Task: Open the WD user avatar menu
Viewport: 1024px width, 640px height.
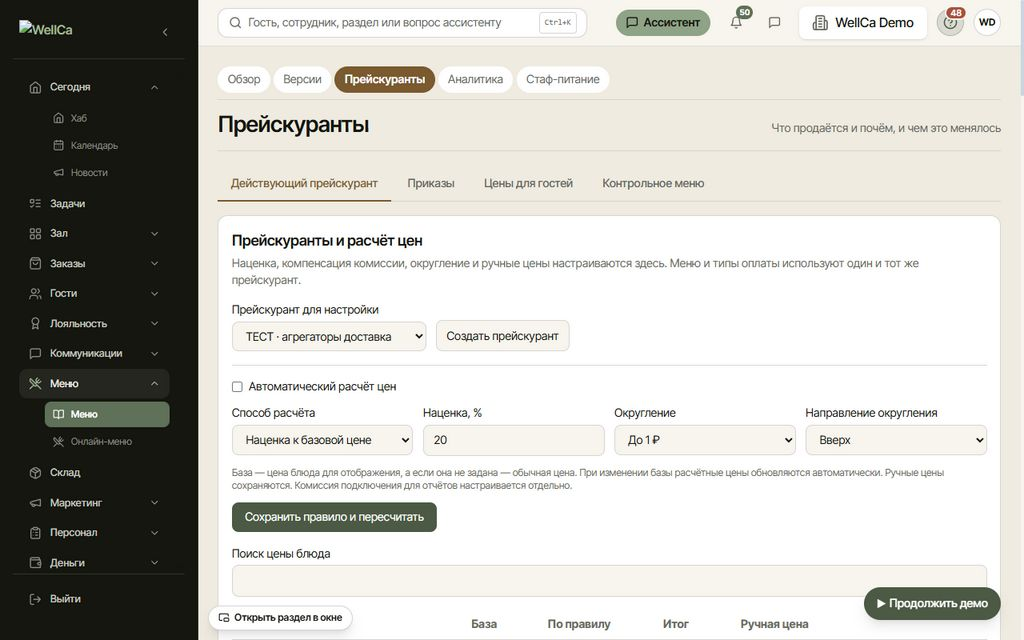Action: click(x=987, y=22)
